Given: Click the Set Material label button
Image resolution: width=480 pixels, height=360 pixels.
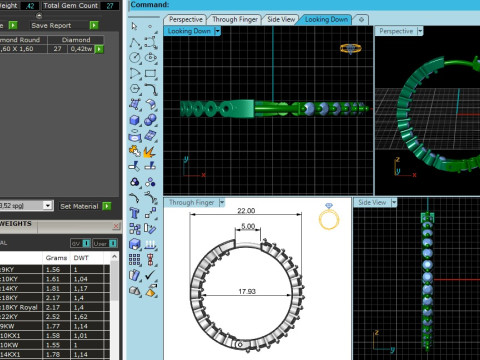Looking at the screenshot, I should (79, 206).
